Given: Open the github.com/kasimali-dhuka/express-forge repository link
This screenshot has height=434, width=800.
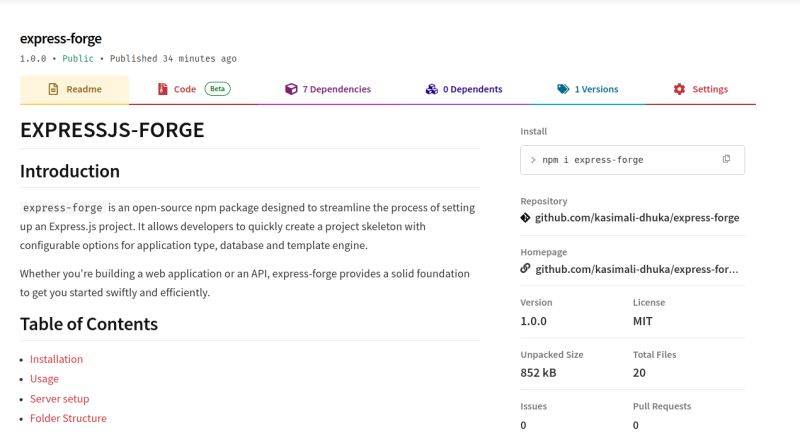Looking at the screenshot, I should (637, 218).
